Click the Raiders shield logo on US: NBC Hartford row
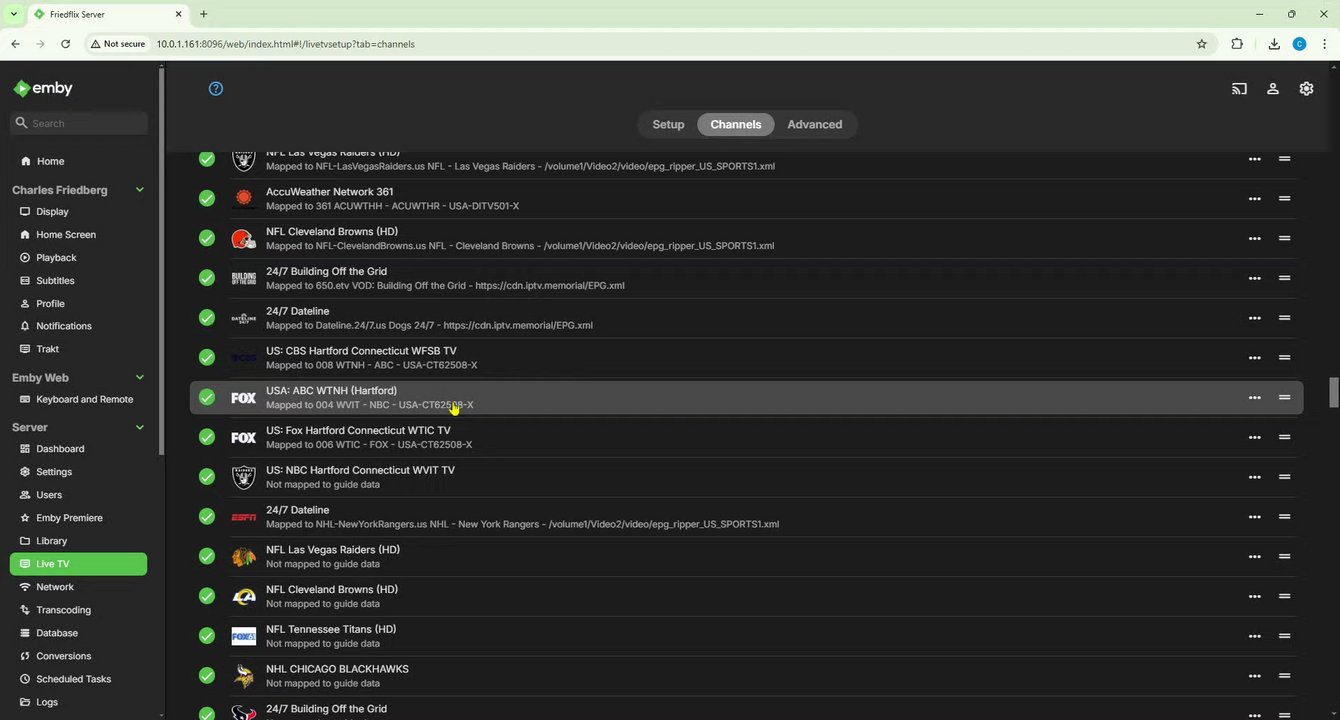This screenshot has width=1340, height=720. [243, 477]
